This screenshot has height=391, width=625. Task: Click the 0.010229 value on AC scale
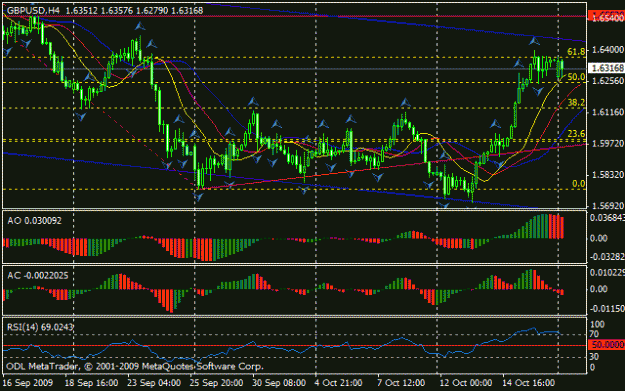(607, 273)
